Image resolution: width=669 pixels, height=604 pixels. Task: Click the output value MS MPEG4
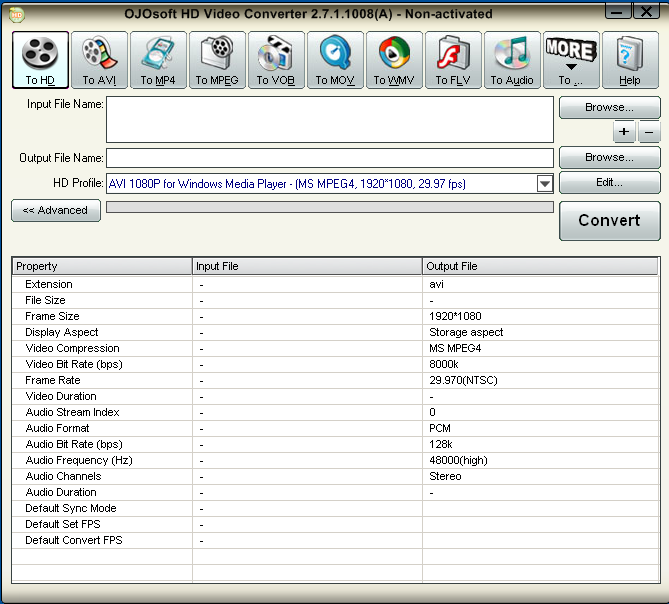[x=455, y=348]
